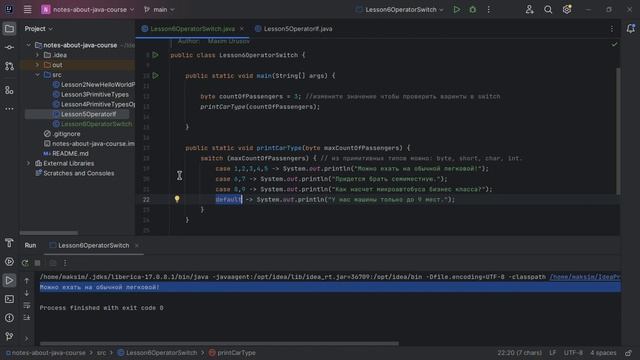Open the Commit tool window
The height and width of the screenshot is (360, 640).
(9, 47)
